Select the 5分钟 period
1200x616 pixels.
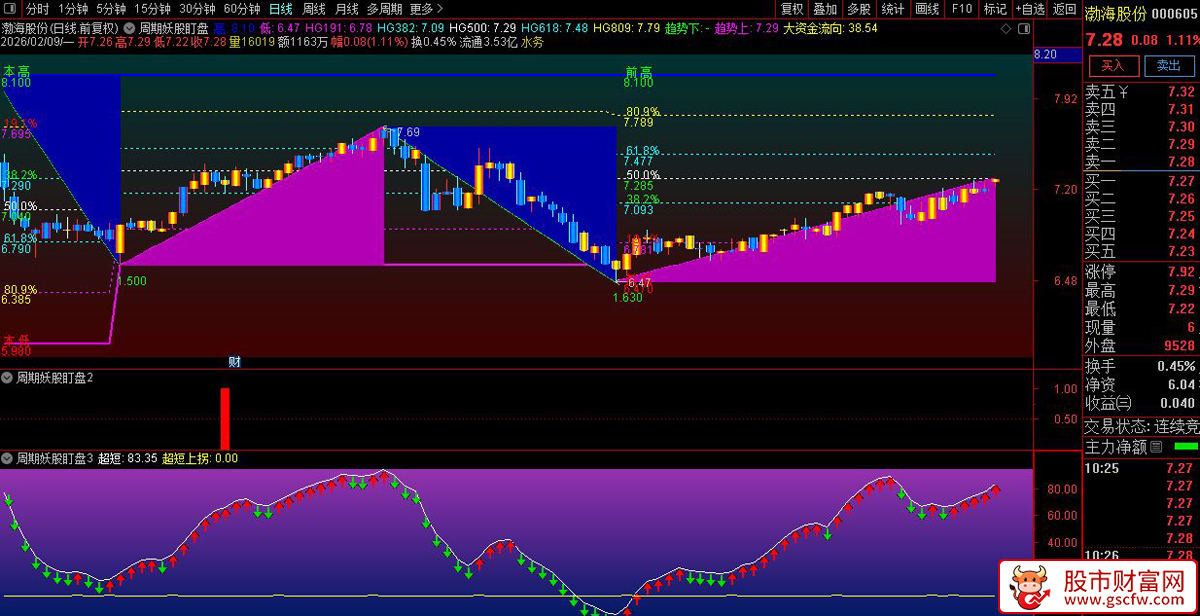click(x=110, y=9)
